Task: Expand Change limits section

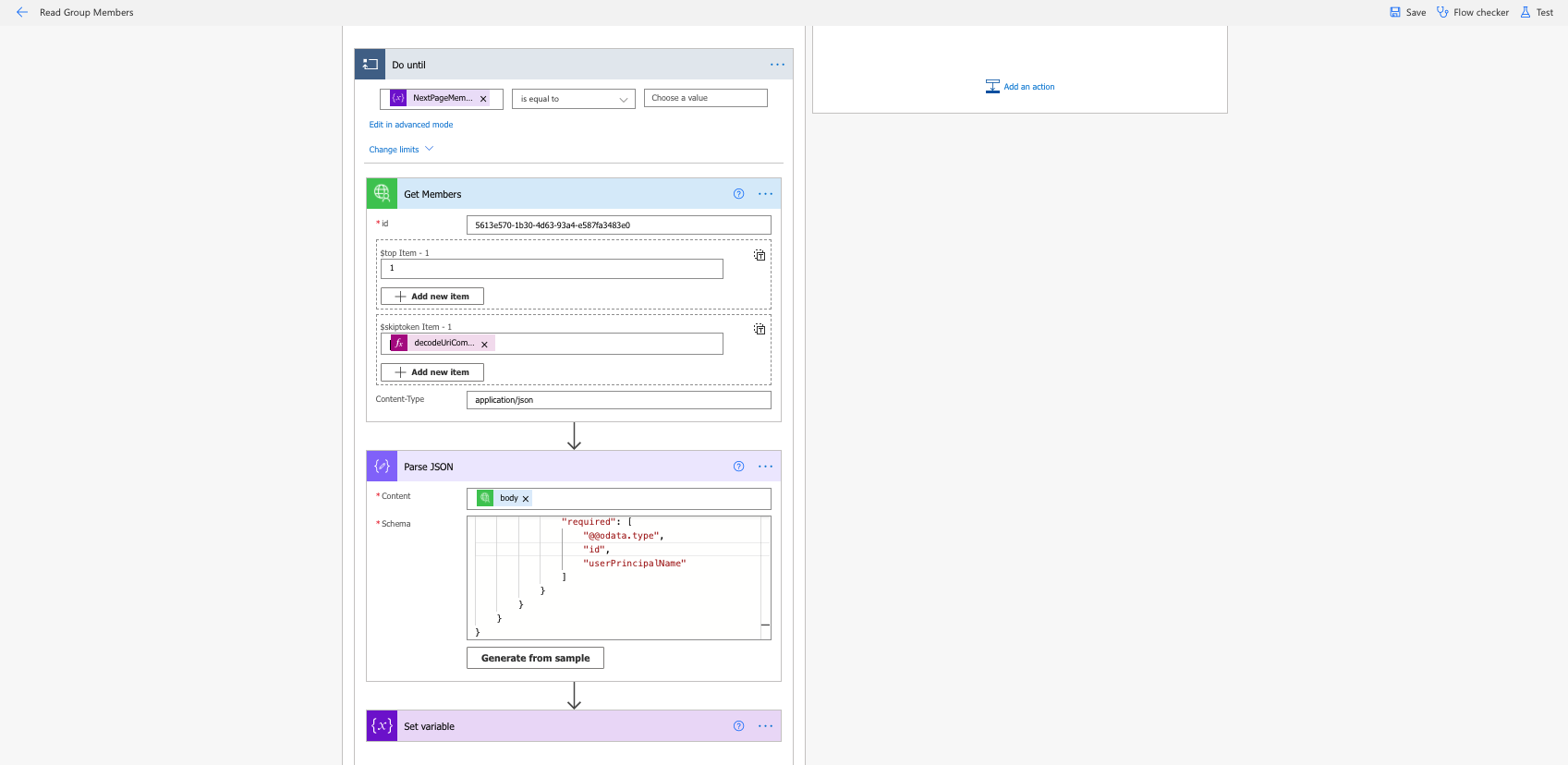Action: click(401, 150)
